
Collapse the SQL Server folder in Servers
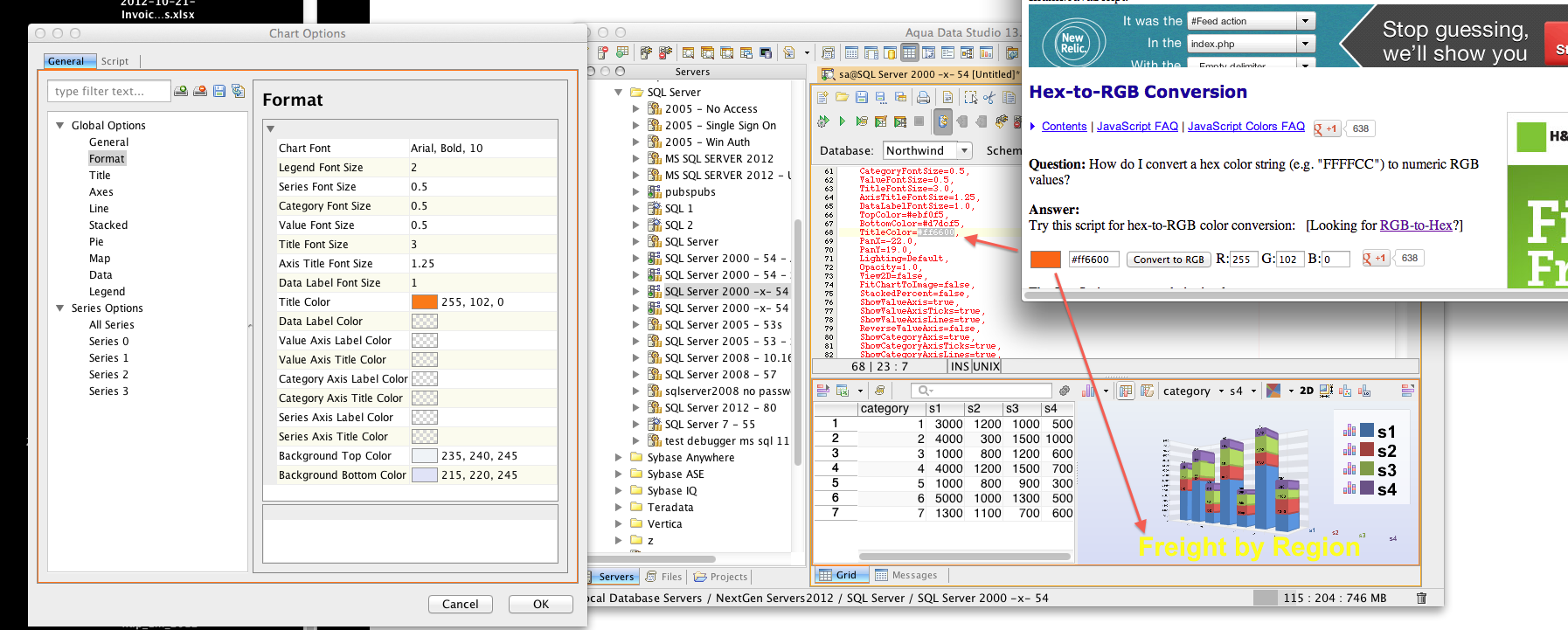[x=619, y=92]
